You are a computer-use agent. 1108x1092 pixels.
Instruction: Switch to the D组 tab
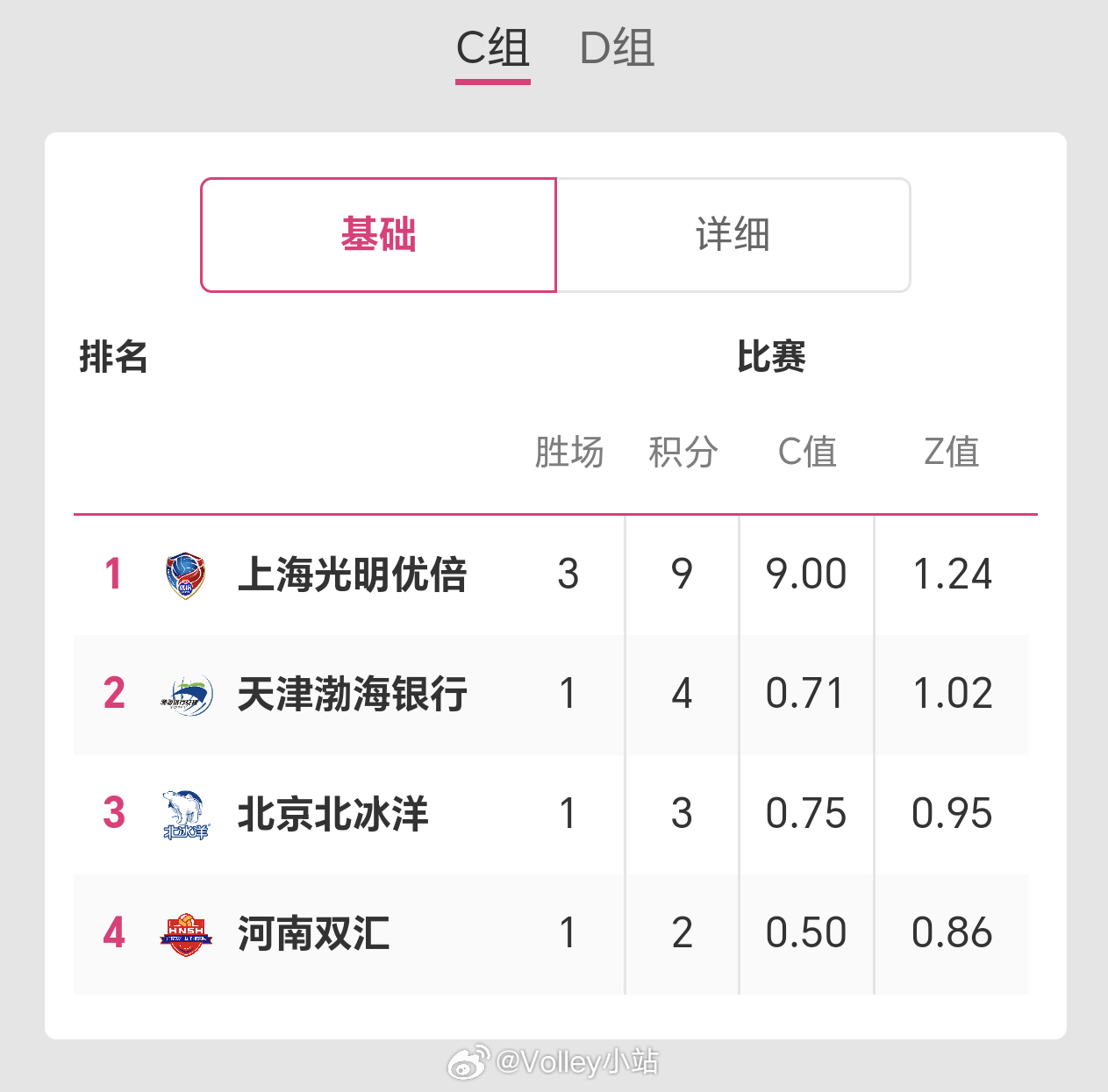coord(618,50)
